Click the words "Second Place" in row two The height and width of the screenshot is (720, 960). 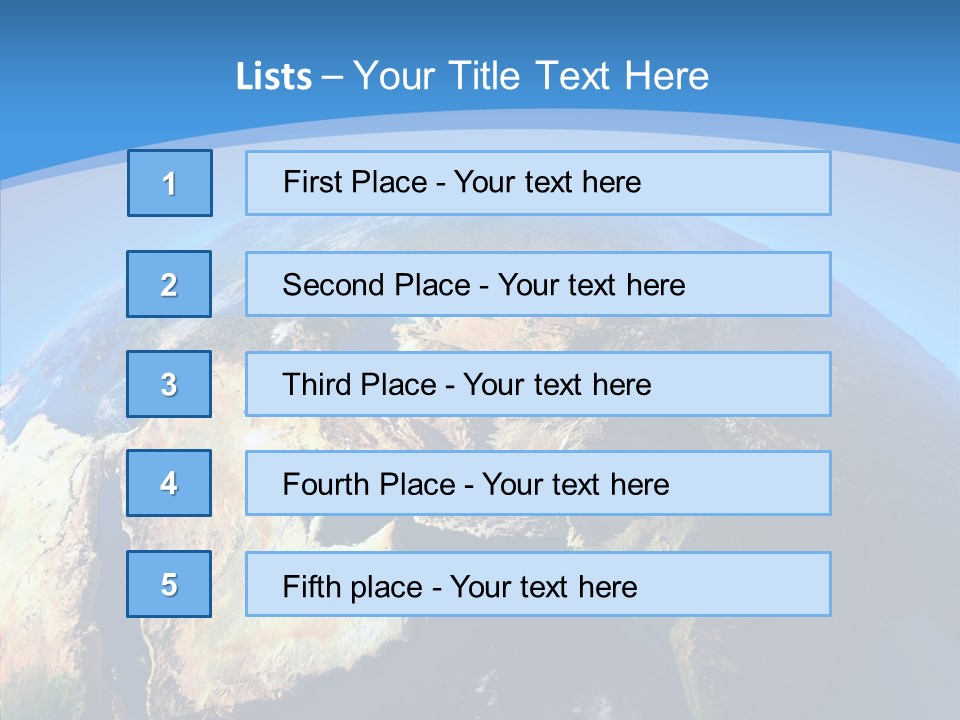[376, 285]
